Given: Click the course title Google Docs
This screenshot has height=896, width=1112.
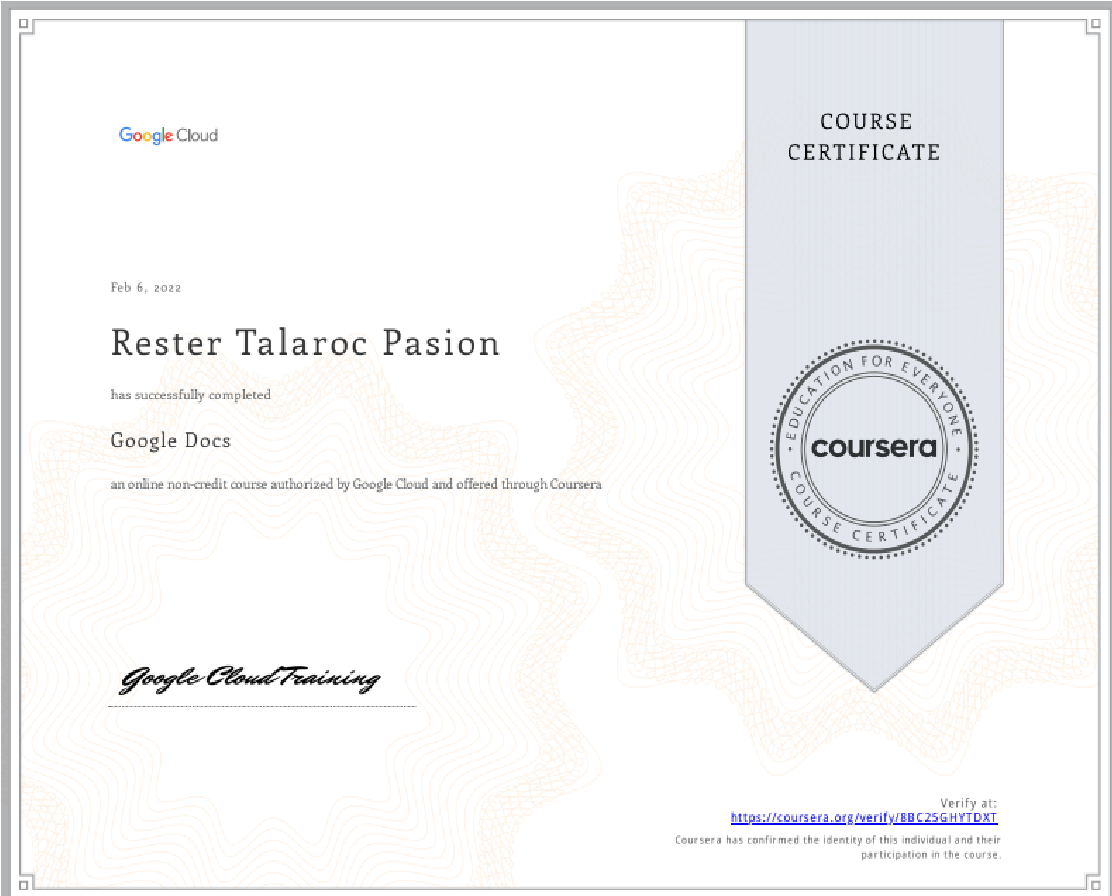Looking at the screenshot, I should coord(171,441).
